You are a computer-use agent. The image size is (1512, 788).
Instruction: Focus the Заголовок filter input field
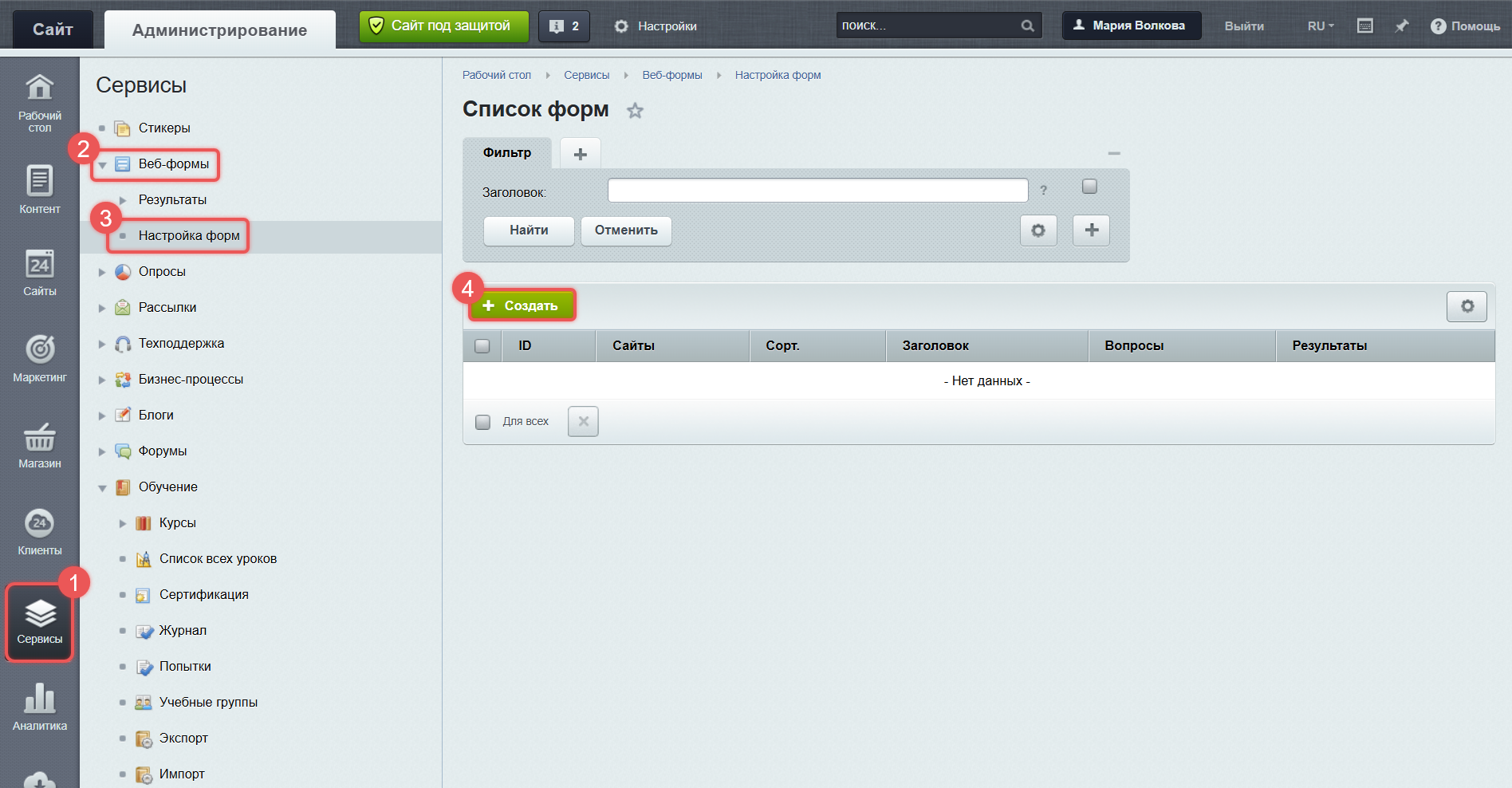click(x=817, y=191)
